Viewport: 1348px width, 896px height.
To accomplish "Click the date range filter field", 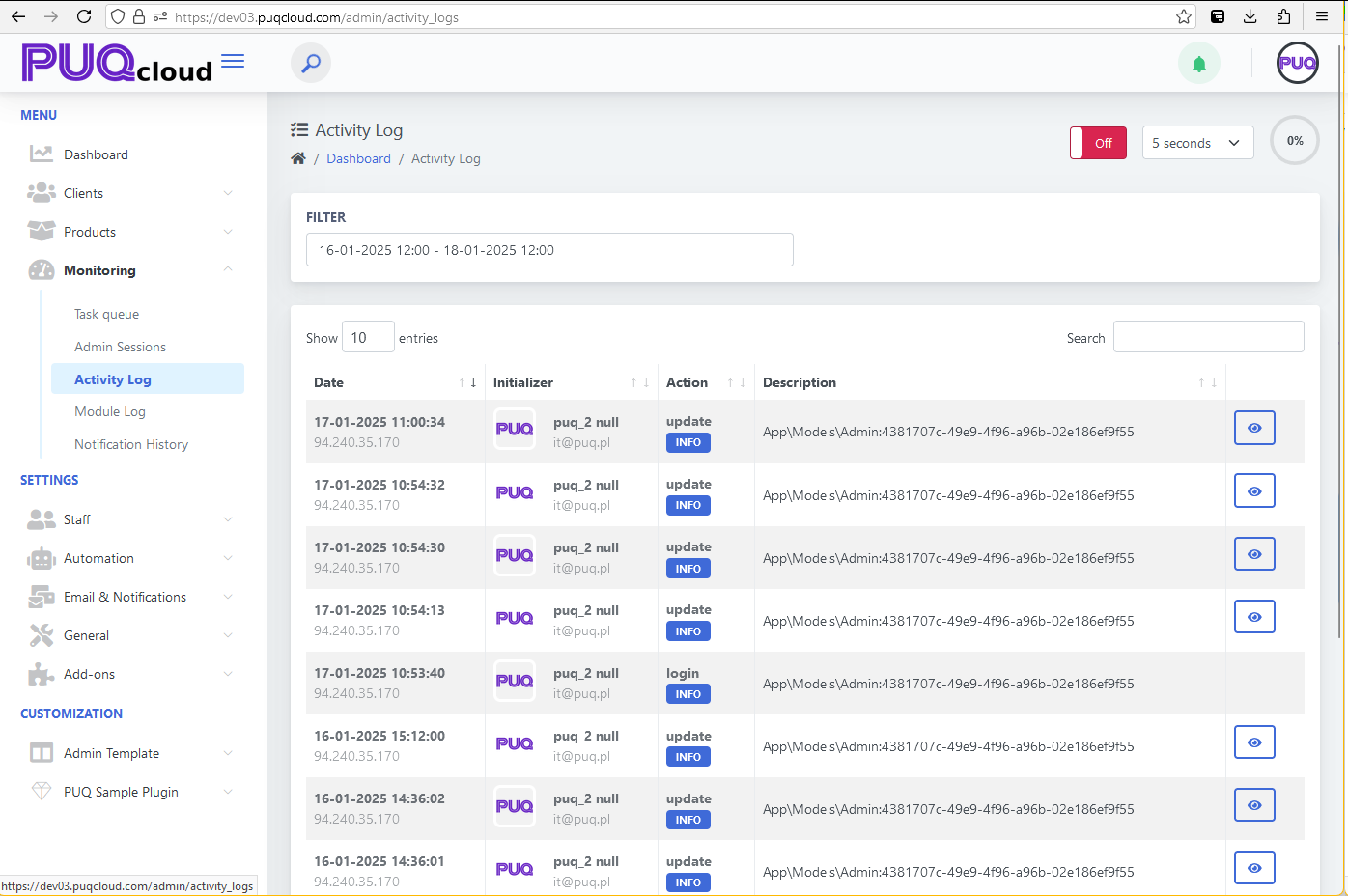I will pyautogui.click(x=549, y=249).
